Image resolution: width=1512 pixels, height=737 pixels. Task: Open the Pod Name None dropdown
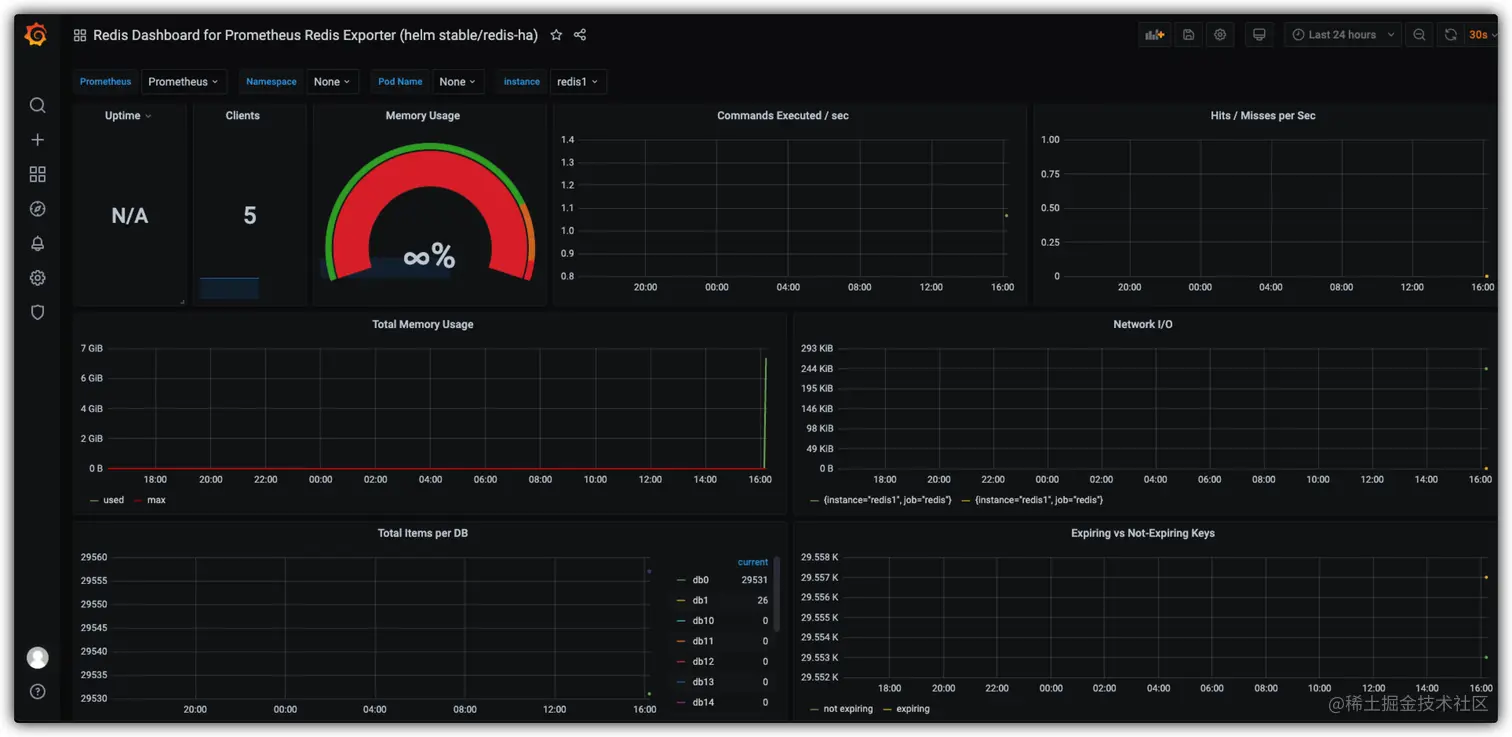click(x=458, y=82)
